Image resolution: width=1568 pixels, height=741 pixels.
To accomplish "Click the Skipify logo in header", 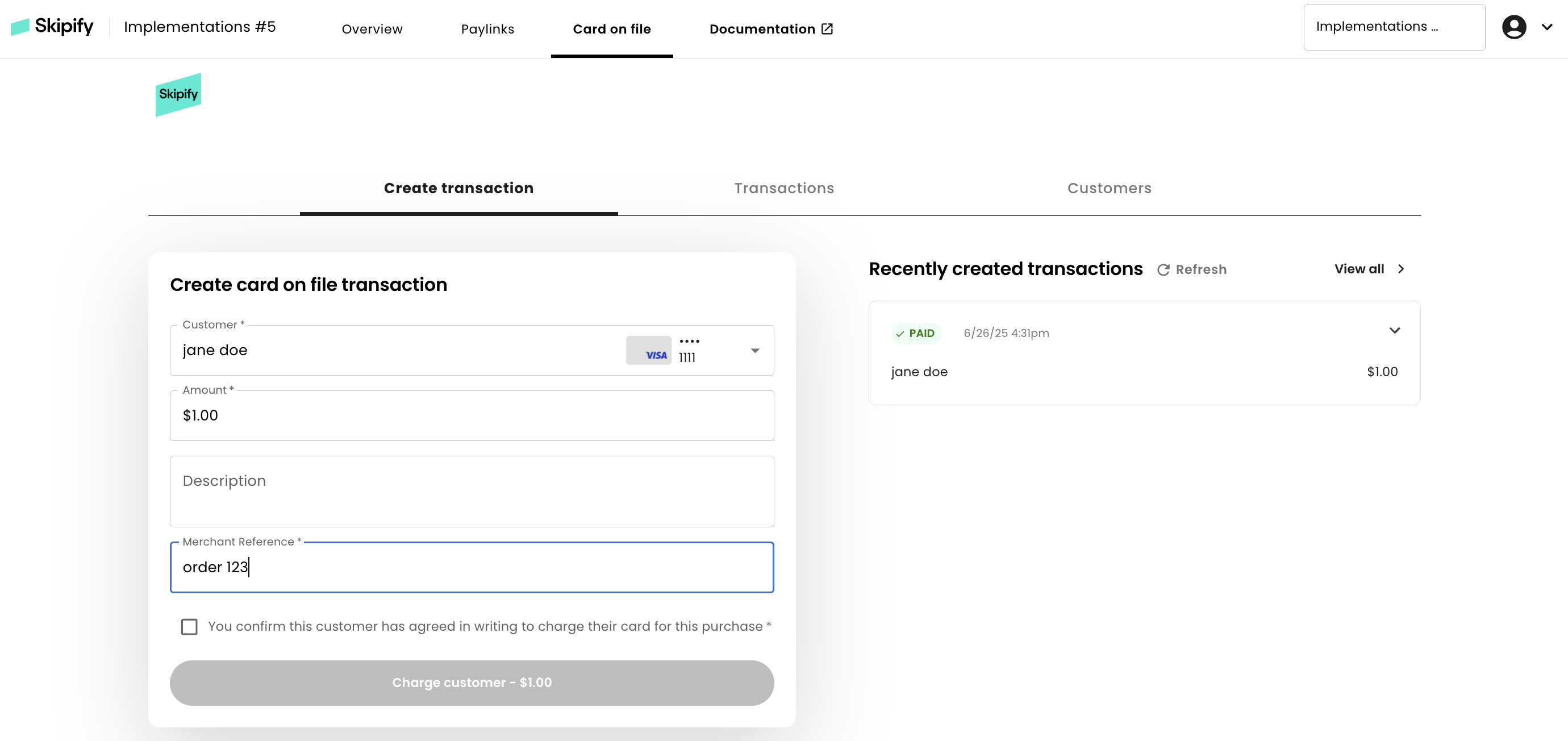I will [x=52, y=27].
